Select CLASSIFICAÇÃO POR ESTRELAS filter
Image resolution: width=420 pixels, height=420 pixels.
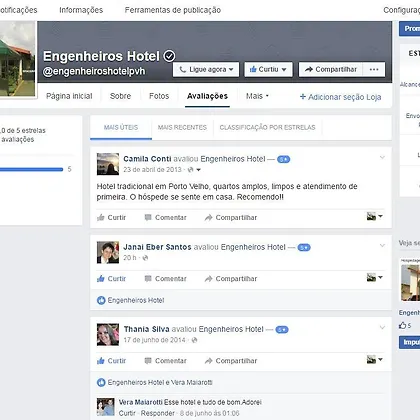[267, 127]
